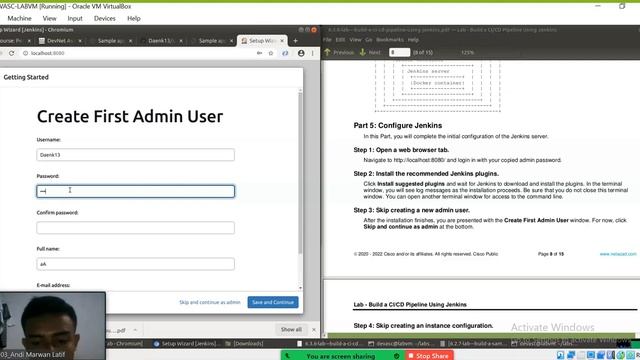
Task: Open the Chromium profile avatar
Action: click(301, 53)
